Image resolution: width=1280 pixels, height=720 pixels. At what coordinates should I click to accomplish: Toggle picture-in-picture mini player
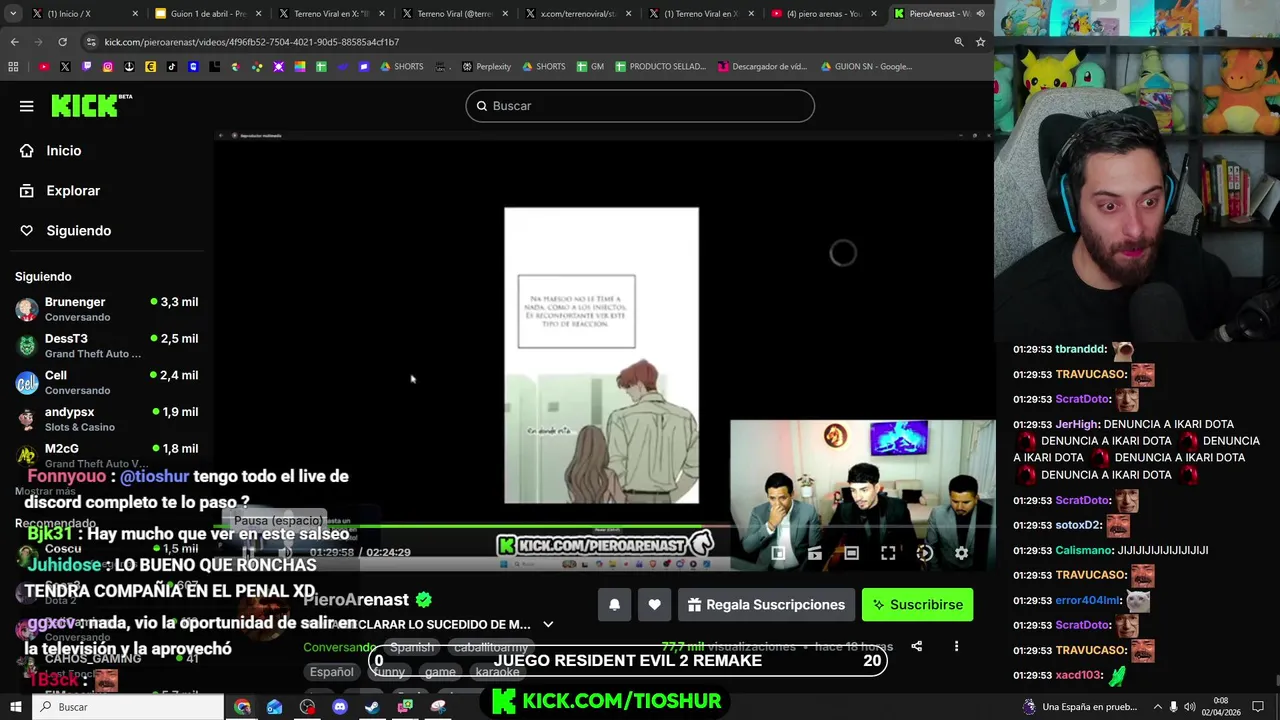tap(778, 553)
